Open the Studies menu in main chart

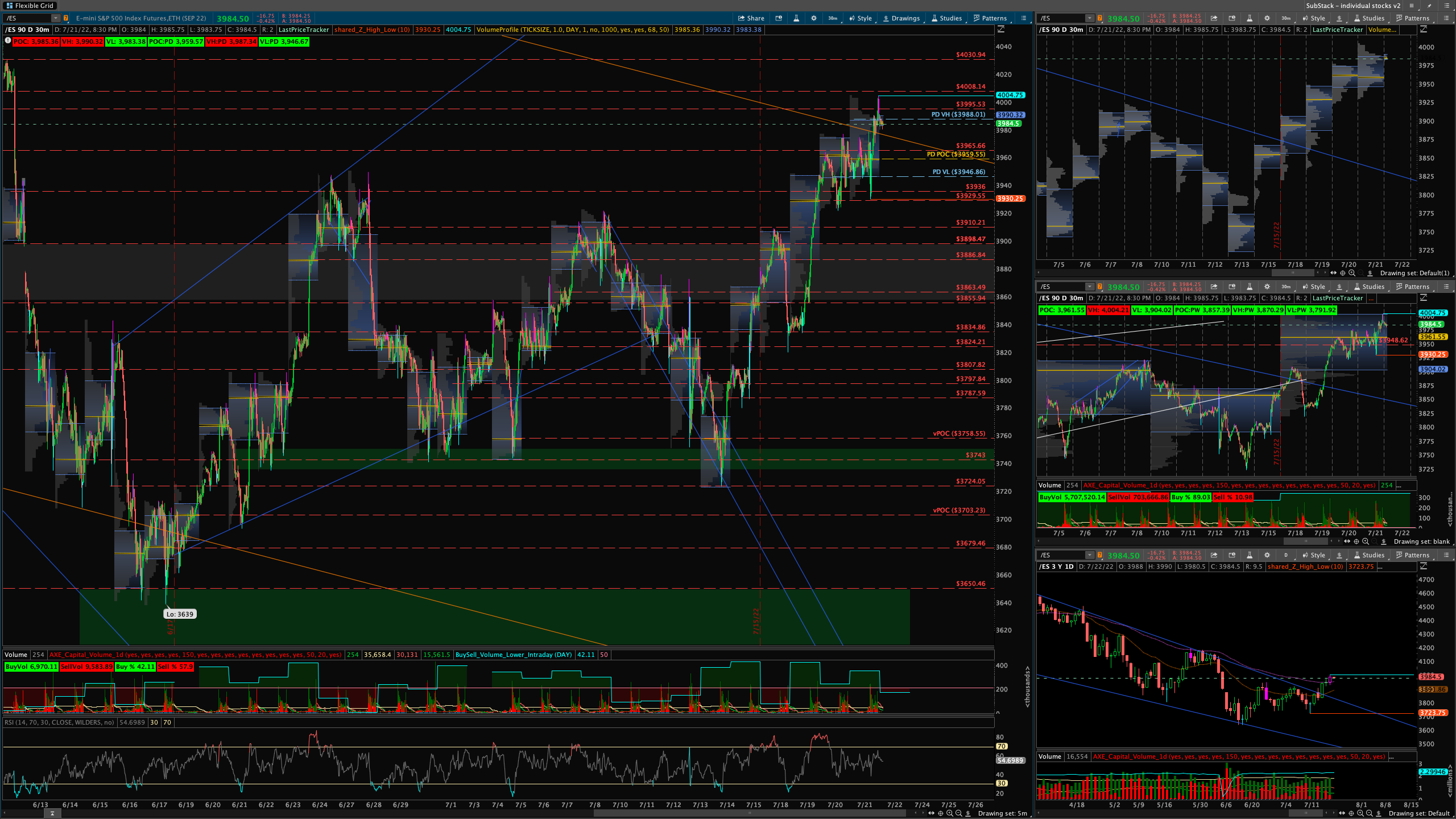pyautogui.click(x=946, y=18)
